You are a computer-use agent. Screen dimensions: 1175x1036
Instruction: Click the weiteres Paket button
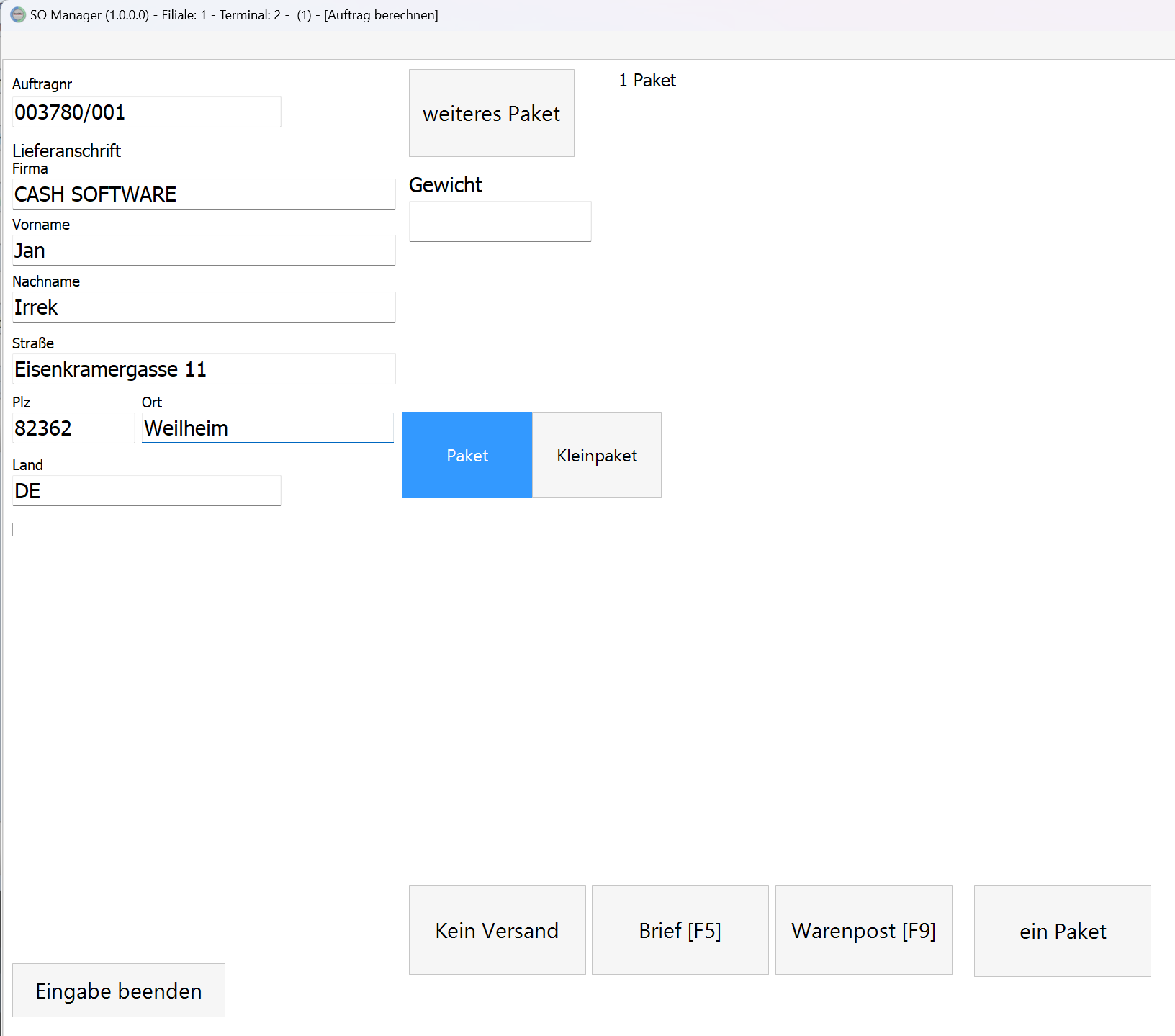[491, 113]
